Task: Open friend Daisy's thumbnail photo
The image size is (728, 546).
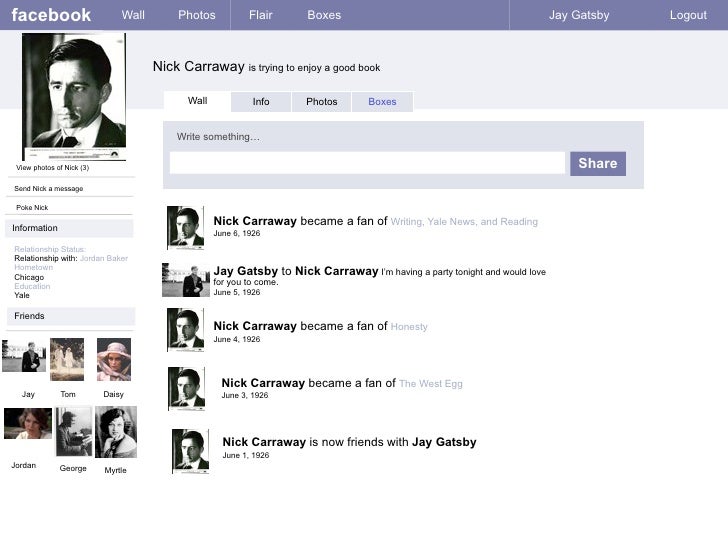Action: tap(114, 359)
